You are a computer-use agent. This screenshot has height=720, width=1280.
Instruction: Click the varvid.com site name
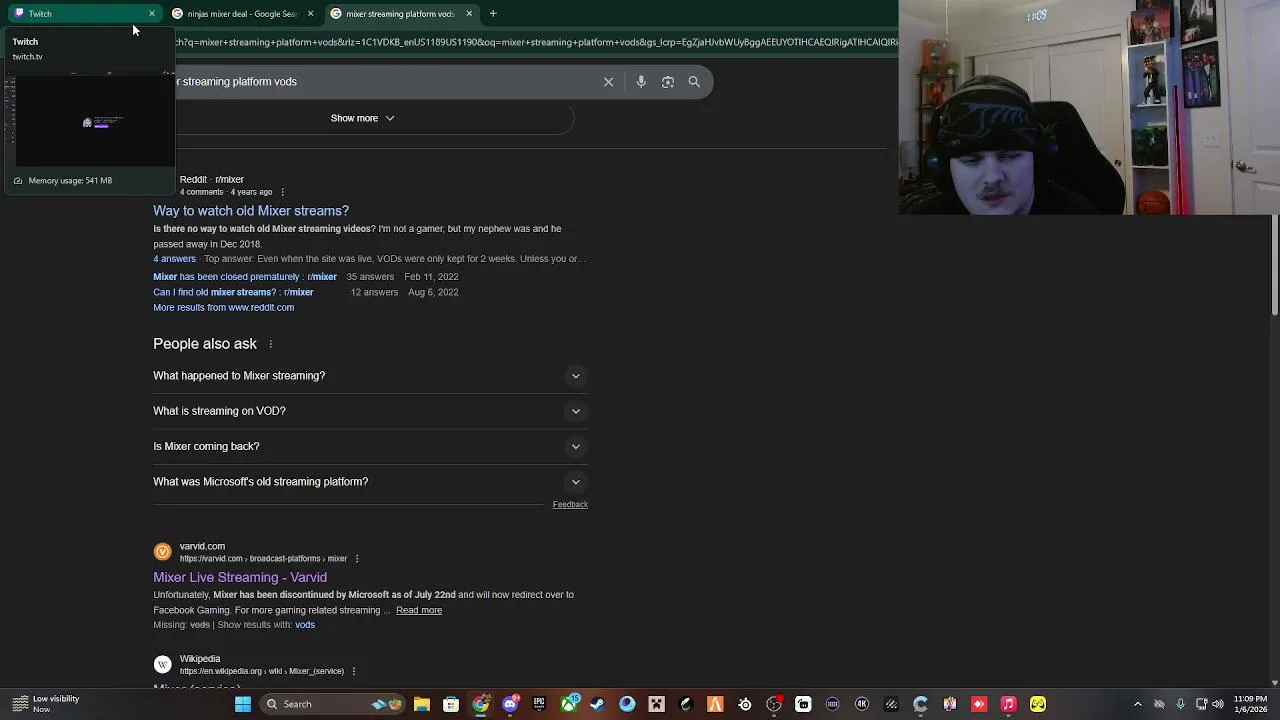tap(202, 546)
